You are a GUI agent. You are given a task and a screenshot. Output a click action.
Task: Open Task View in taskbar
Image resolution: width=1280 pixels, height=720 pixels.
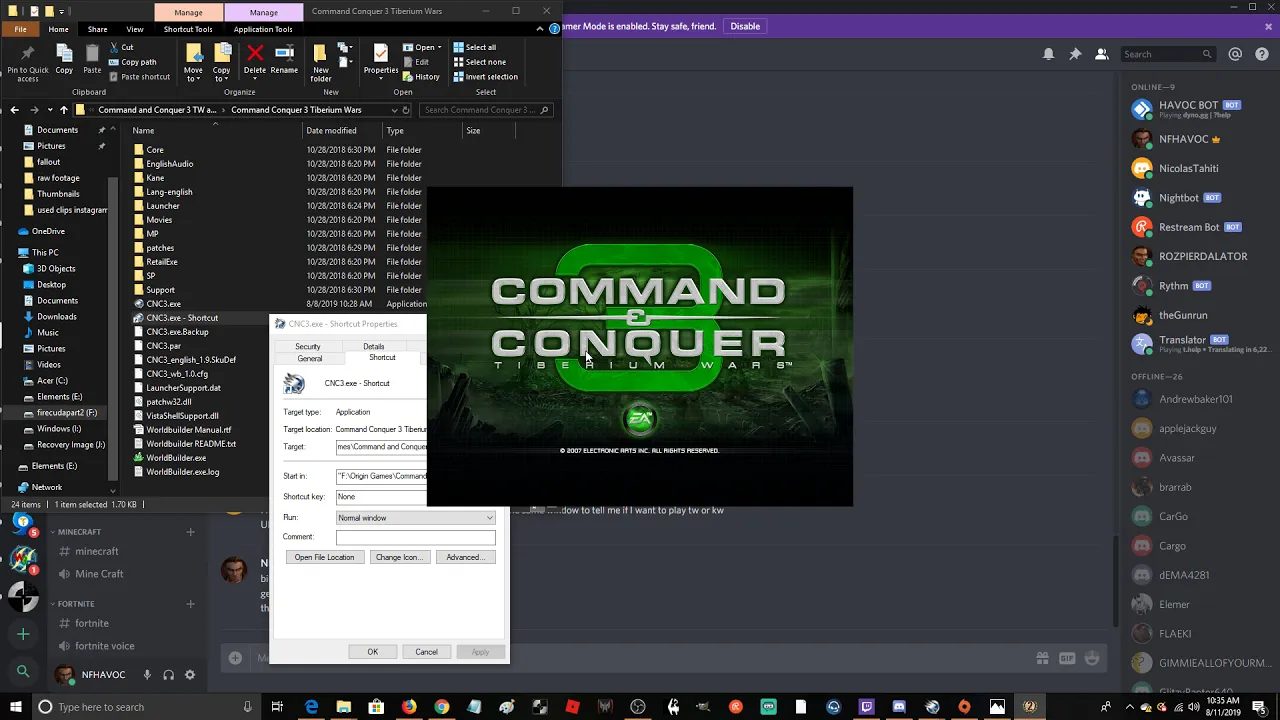277,707
